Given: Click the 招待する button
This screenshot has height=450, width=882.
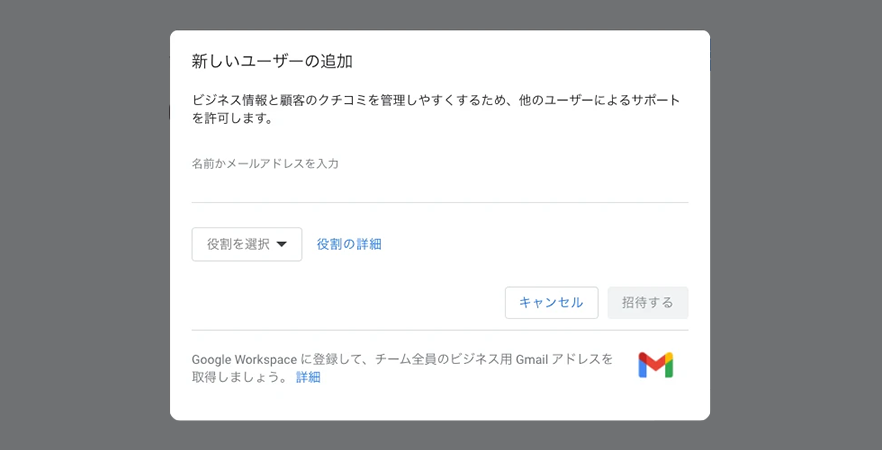Looking at the screenshot, I should pyautogui.click(x=647, y=302).
